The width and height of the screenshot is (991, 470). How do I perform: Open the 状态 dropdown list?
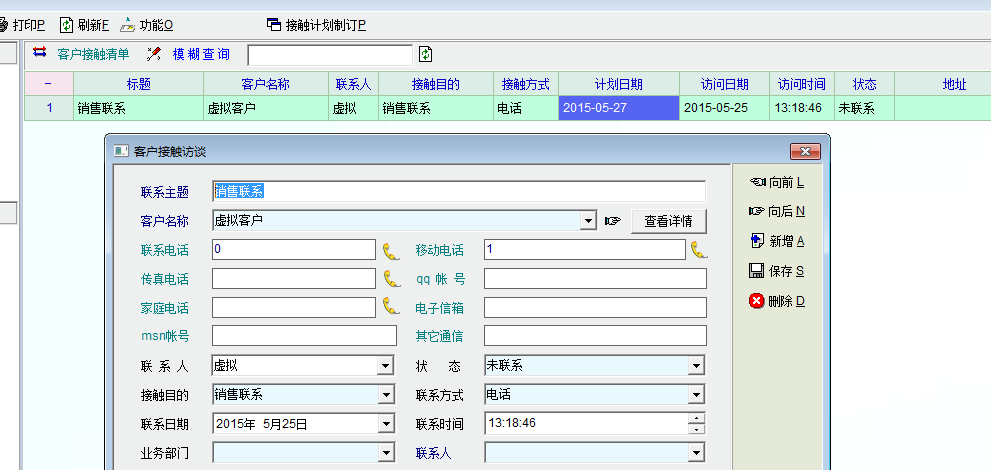(x=696, y=366)
